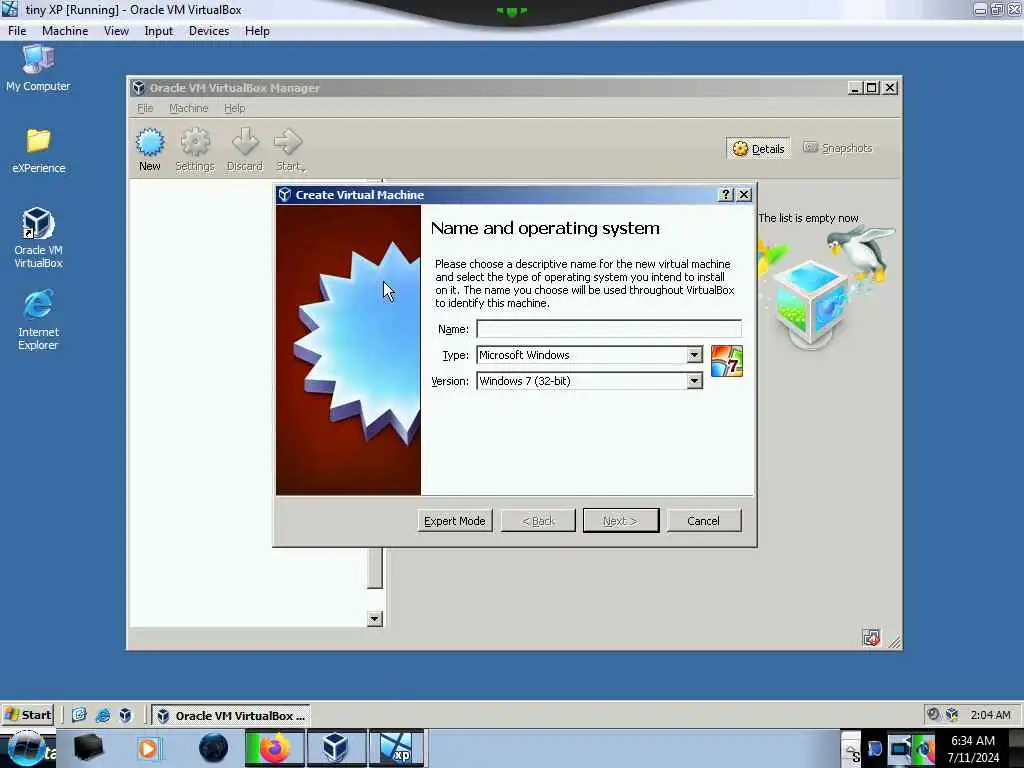1024x768 pixels.
Task: Open the Machine menu of the VM window
Action: pyautogui.click(x=65, y=31)
